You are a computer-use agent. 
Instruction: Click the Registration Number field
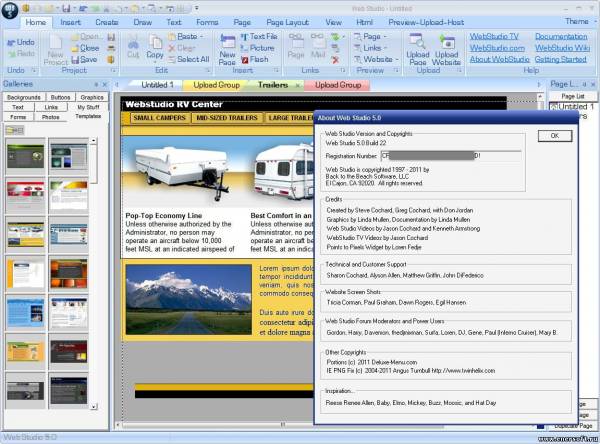451,156
